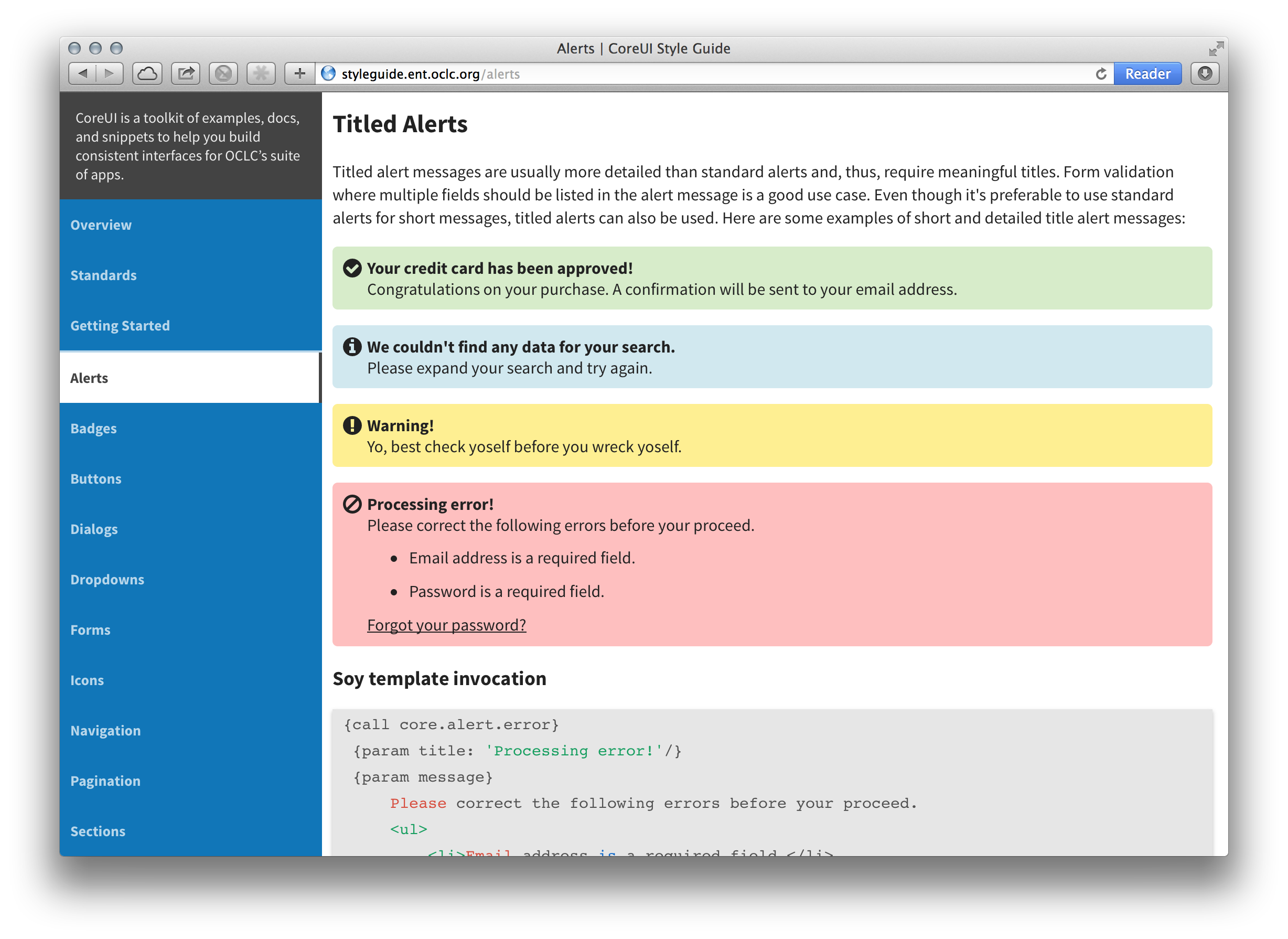Click the '<ul>' code line
Image resolution: width=1288 pixels, height=939 pixels.
409,829
